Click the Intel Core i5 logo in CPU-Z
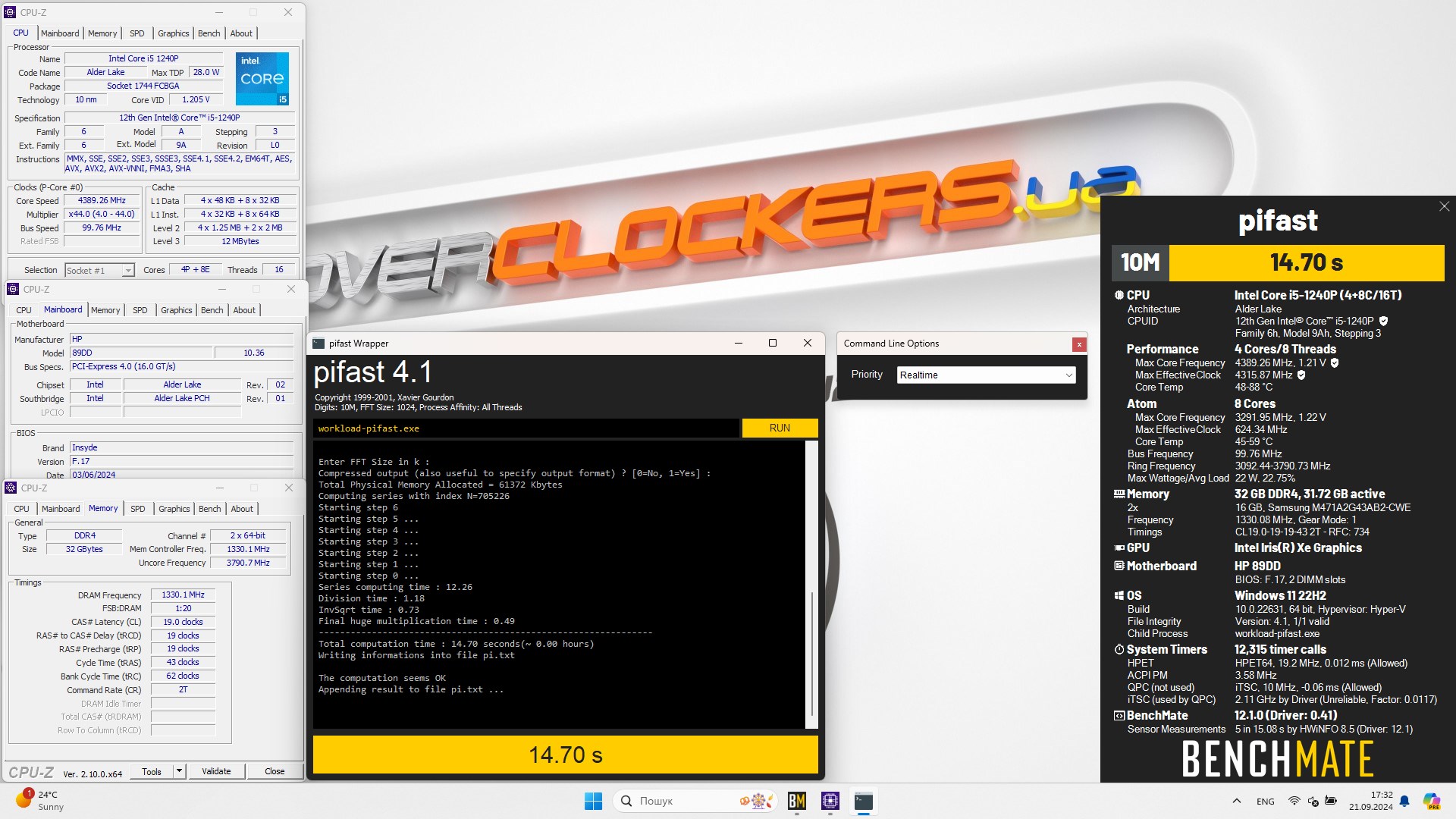This screenshot has width=1456, height=819. [x=262, y=79]
